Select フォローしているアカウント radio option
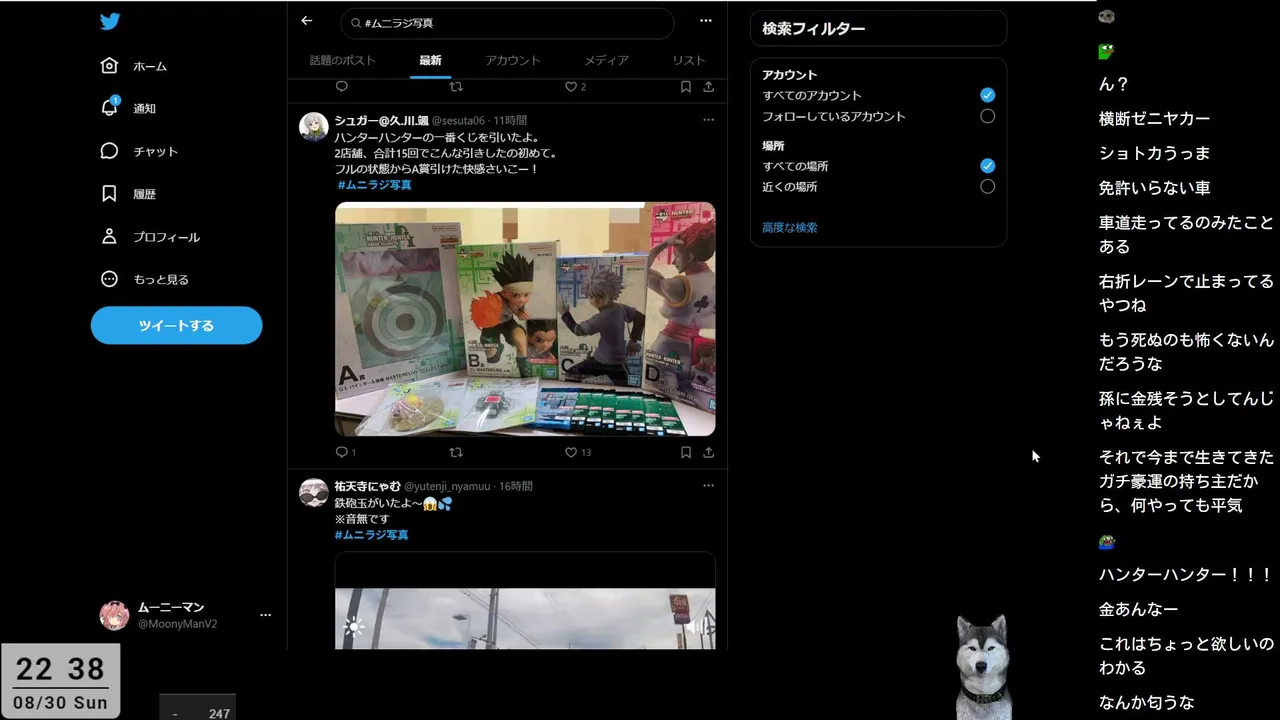The image size is (1280, 720). pyautogui.click(x=987, y=116)
